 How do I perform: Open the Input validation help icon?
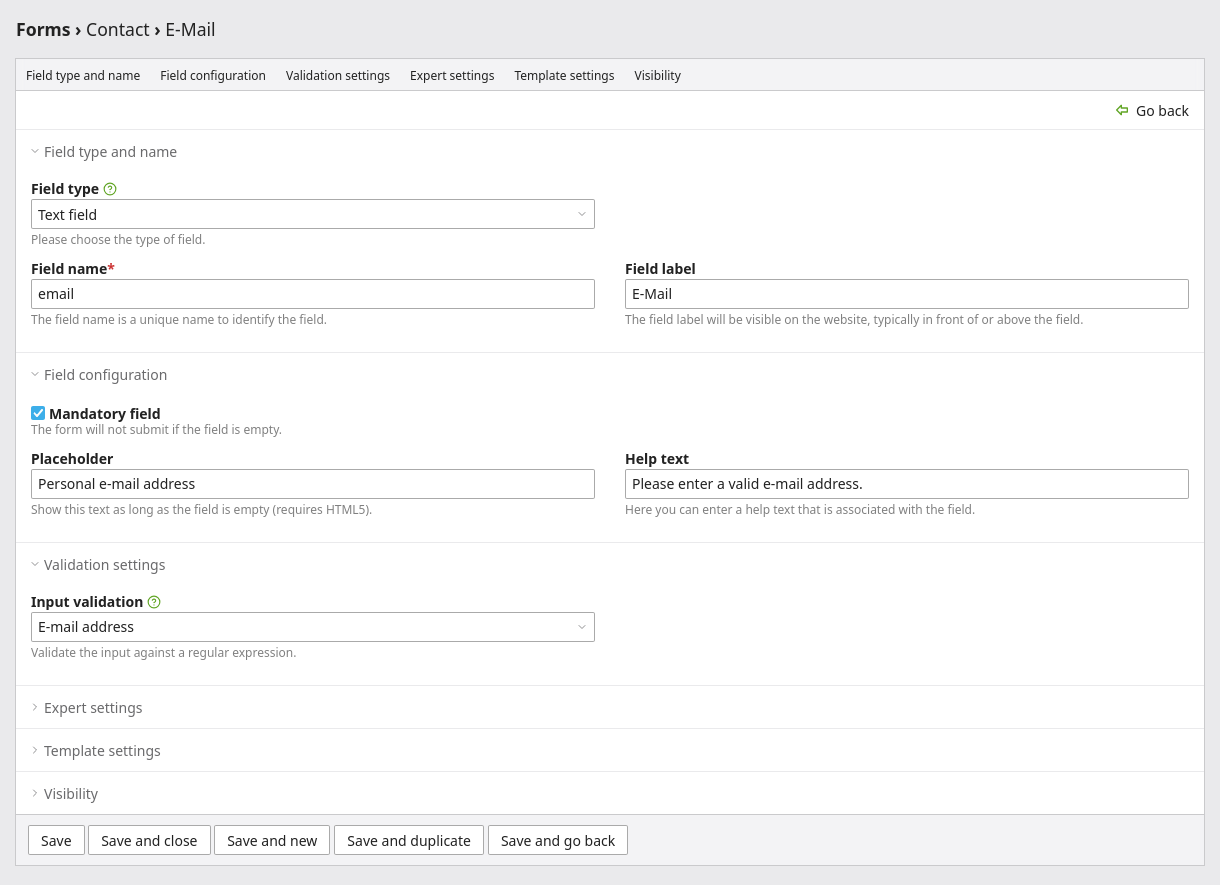tap(154, 602)
